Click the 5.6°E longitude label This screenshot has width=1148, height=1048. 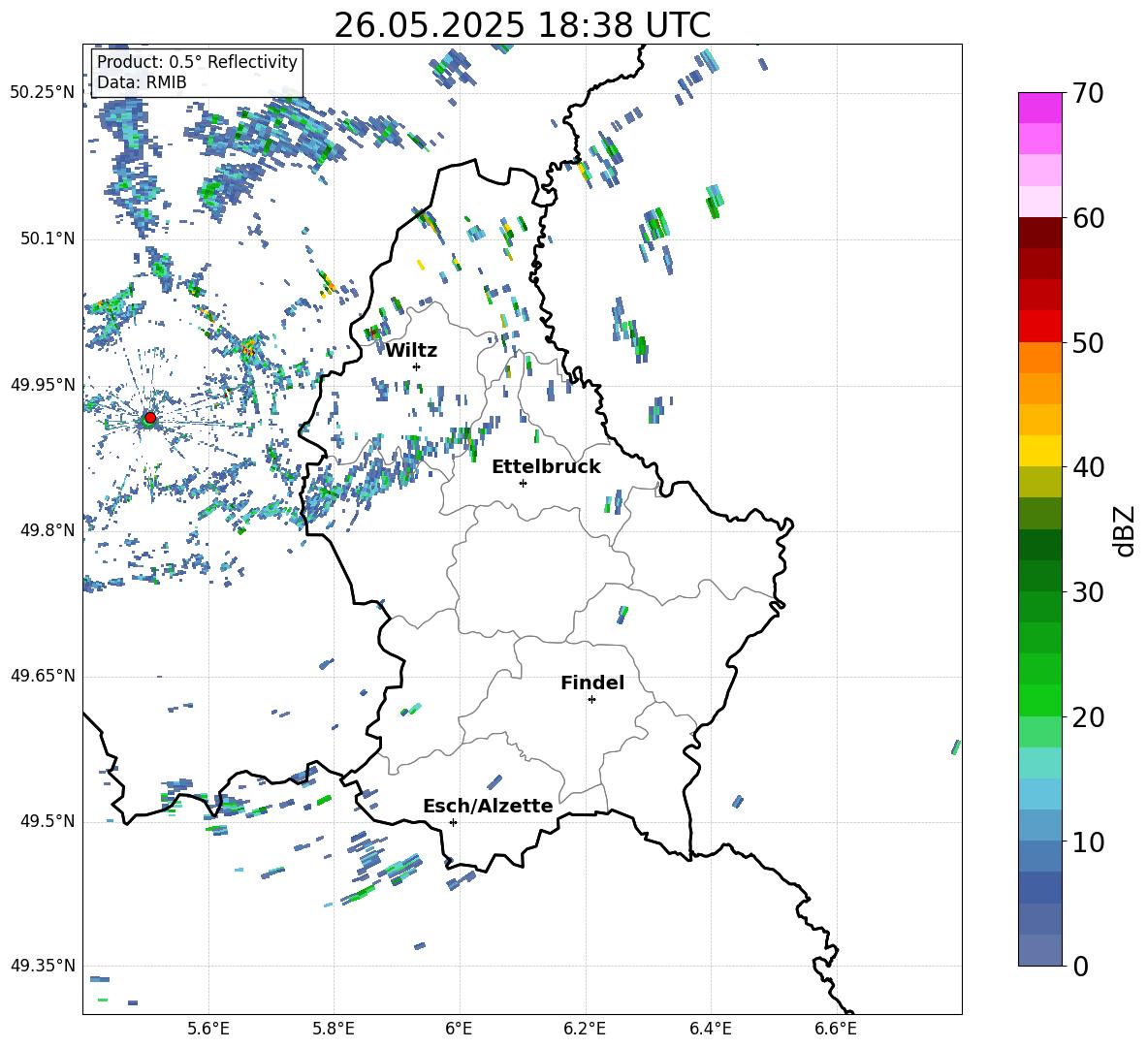(208, 1030)
